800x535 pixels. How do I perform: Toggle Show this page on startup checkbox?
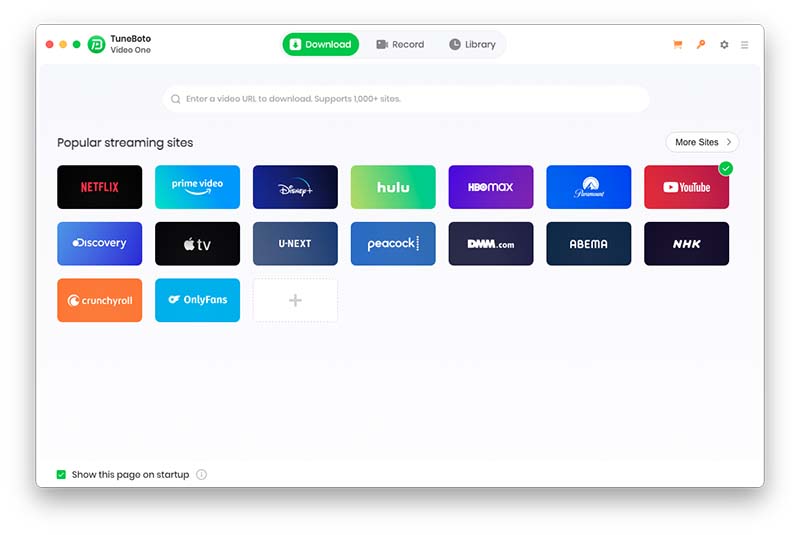coord(61,474)
